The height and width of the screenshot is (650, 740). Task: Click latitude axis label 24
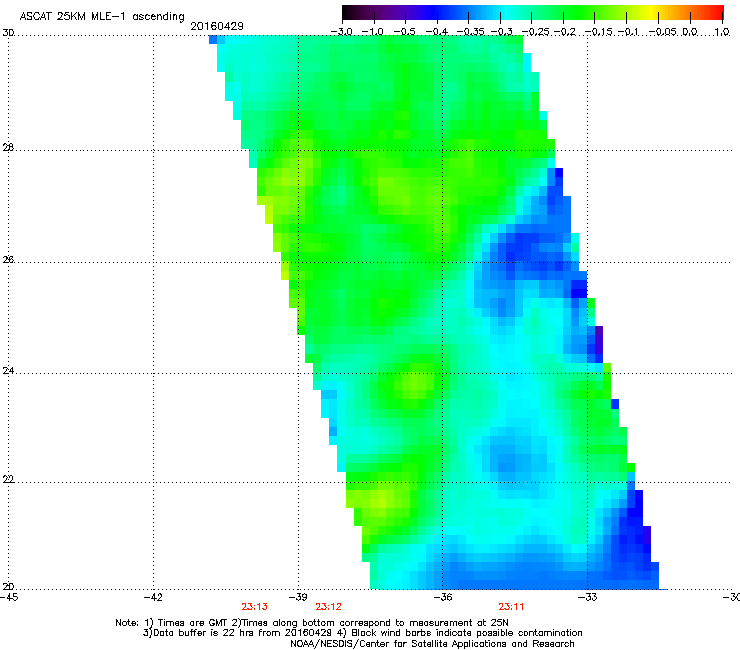(8, 371)
